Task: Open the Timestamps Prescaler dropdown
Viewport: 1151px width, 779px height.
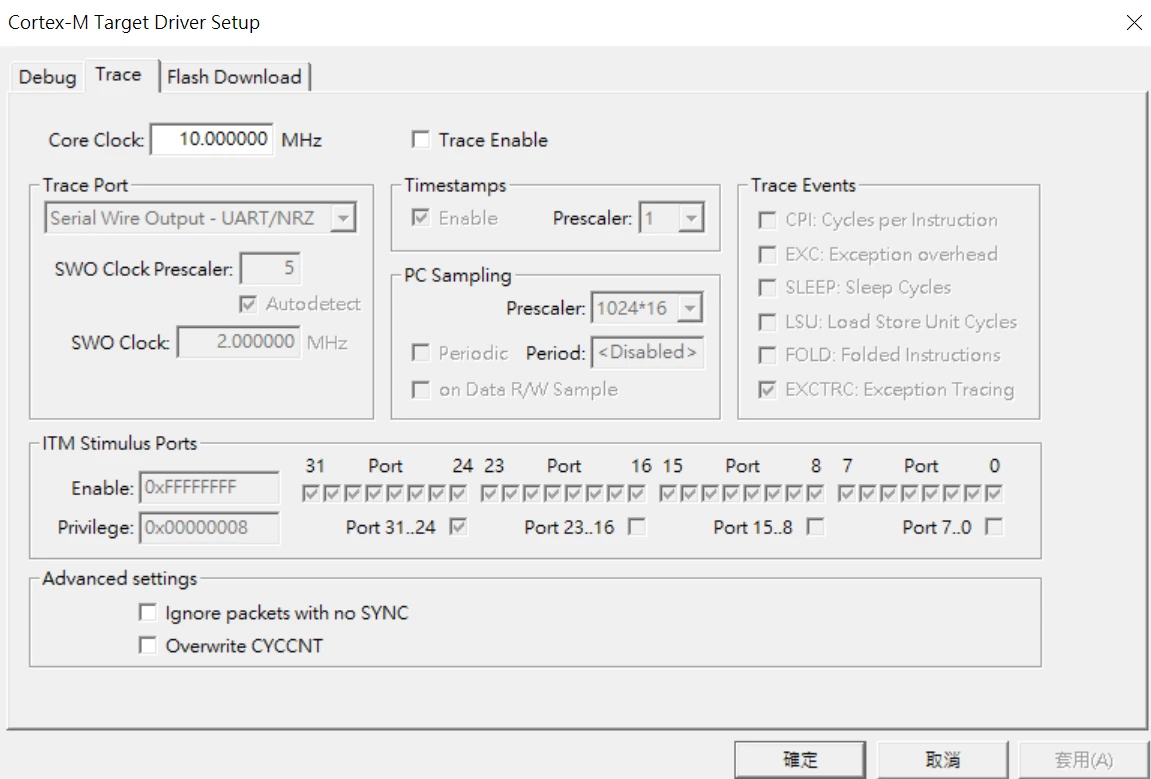Action: point(672,218)
